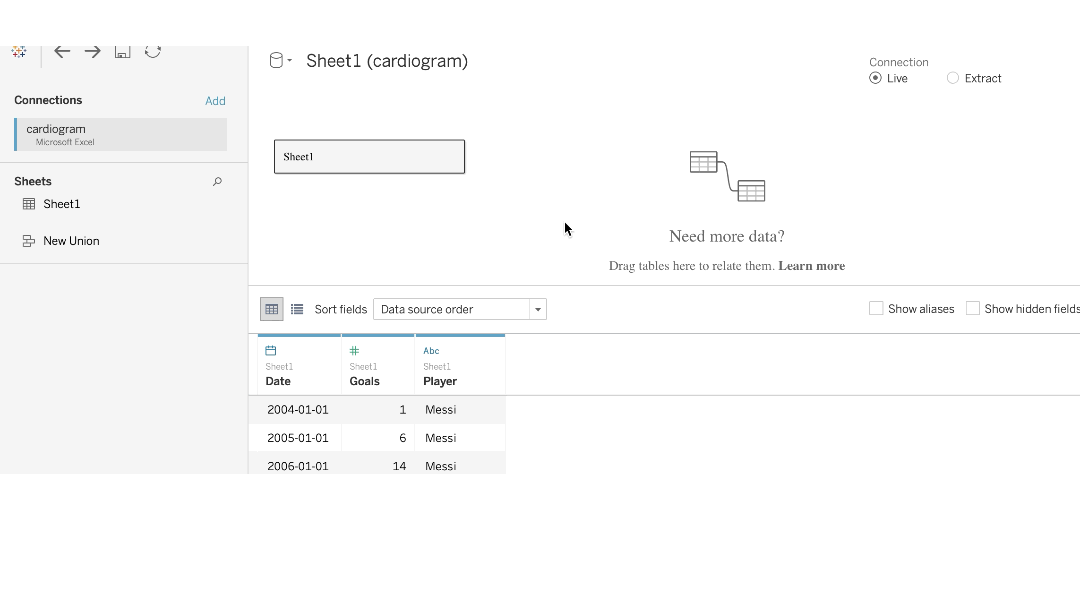Click the related tables illustration icon
The image size is (1080, 608).
(727, 176)
